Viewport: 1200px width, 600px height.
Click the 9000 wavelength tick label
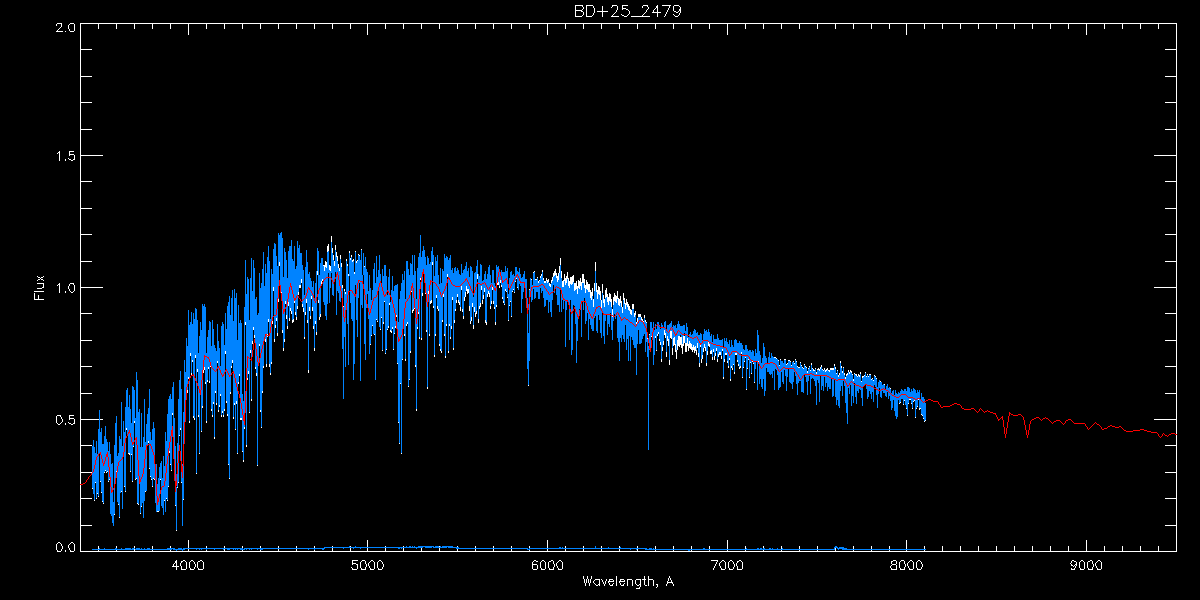[1086, 565]
